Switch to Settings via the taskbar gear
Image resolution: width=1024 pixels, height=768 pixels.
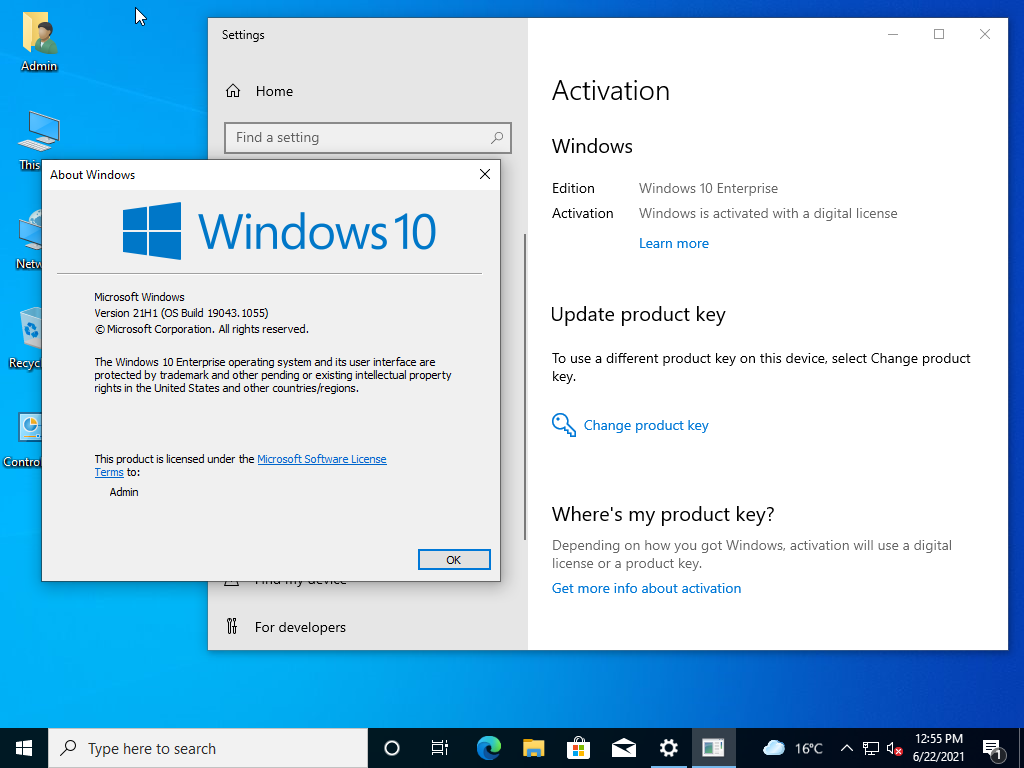[669, 748]
